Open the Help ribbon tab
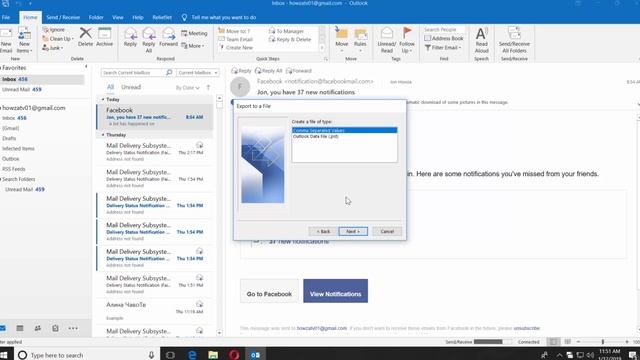This screenshot has width=640, height=360. coord(138,18)
